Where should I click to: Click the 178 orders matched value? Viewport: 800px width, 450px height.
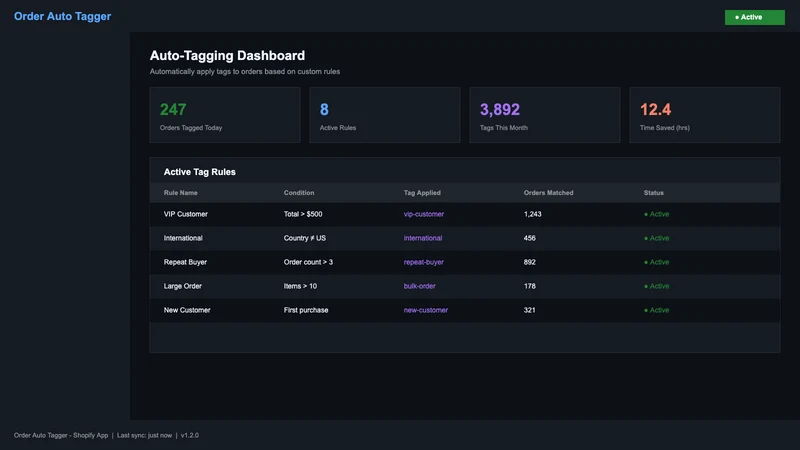click(530, 286)
